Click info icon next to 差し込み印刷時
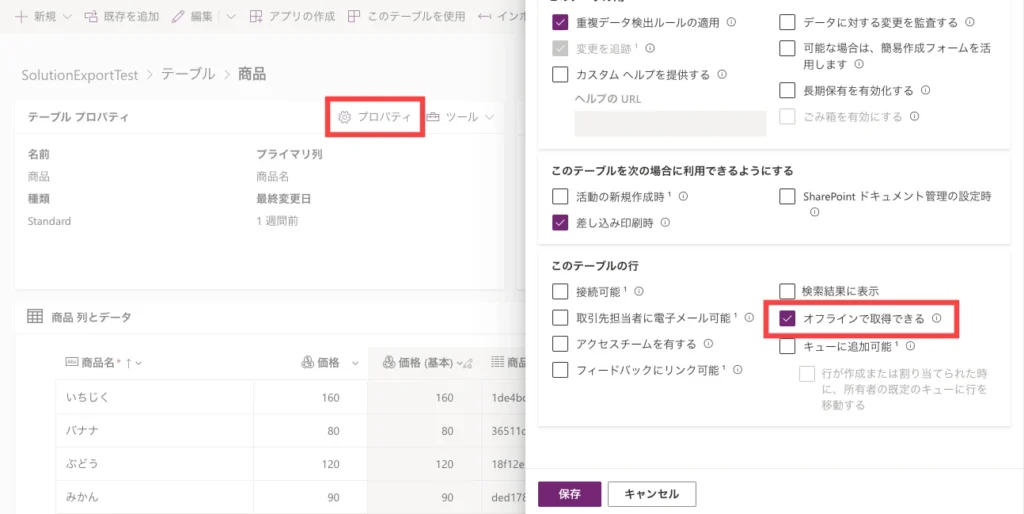The height and width of the screenshot is (514, 1024). pos(665,223)
